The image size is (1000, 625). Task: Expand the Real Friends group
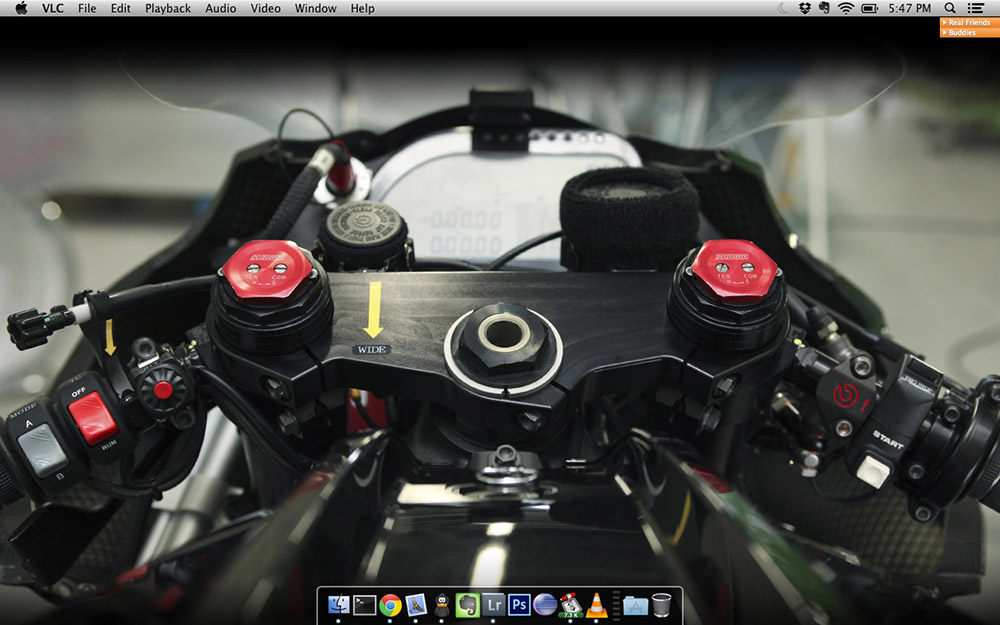coord(969,22)
